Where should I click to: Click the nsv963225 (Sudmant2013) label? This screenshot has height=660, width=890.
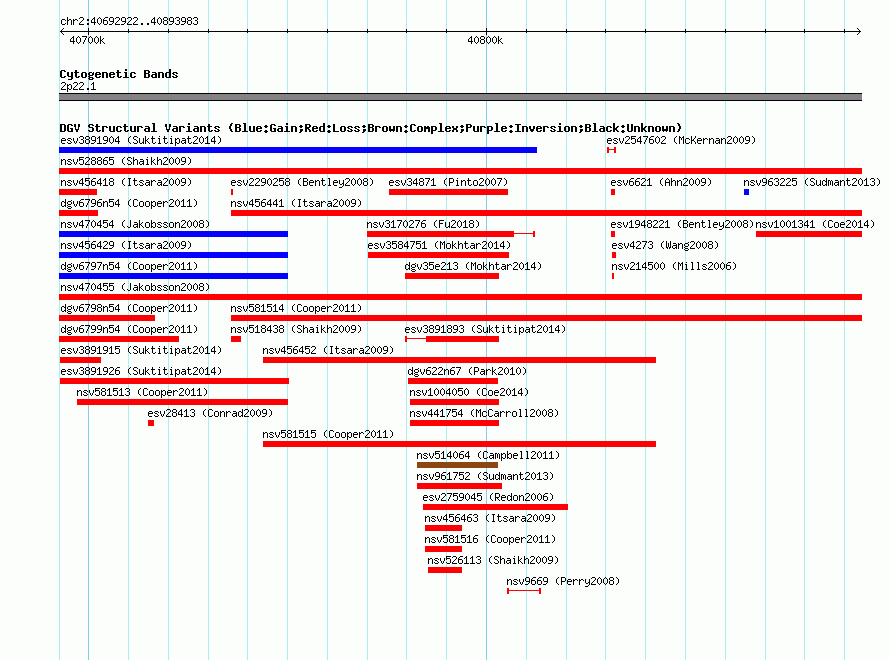tap(812, 182)
